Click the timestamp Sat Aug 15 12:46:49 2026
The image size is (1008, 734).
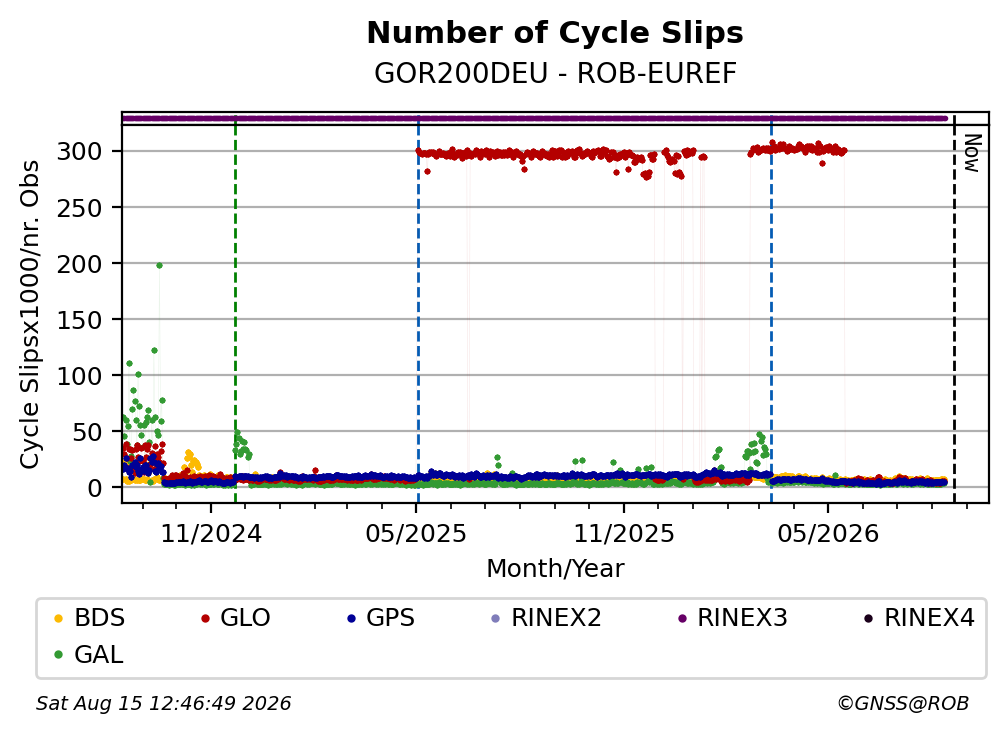click(163, 703)
